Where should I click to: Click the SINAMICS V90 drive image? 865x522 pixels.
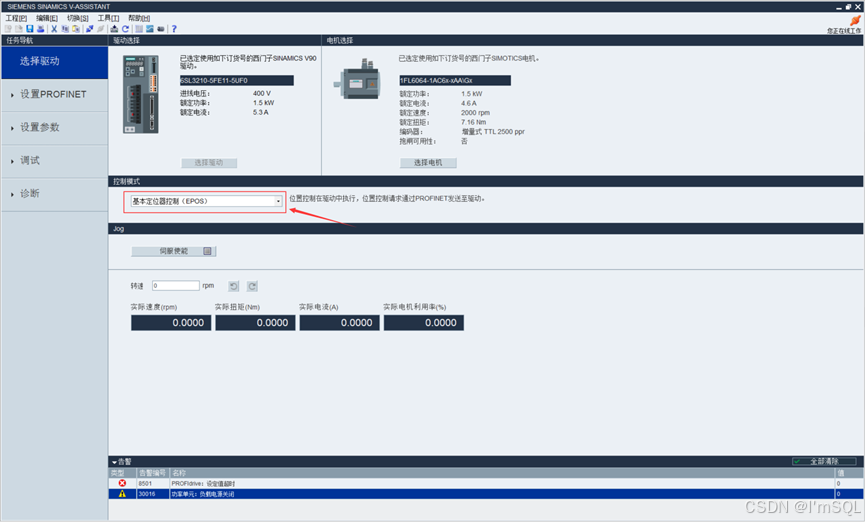point(141,94)
